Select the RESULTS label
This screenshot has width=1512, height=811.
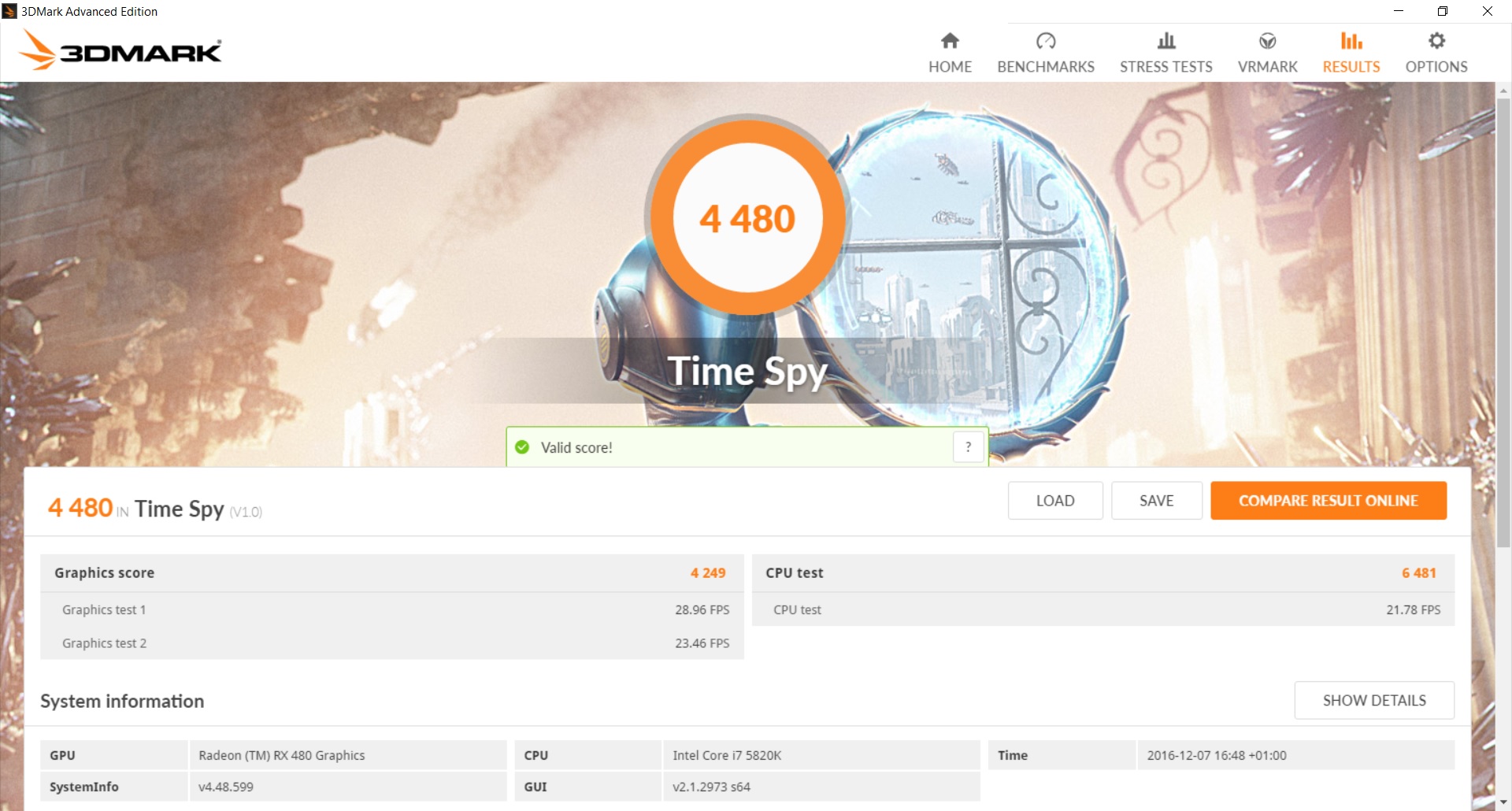coord(1351,67)
